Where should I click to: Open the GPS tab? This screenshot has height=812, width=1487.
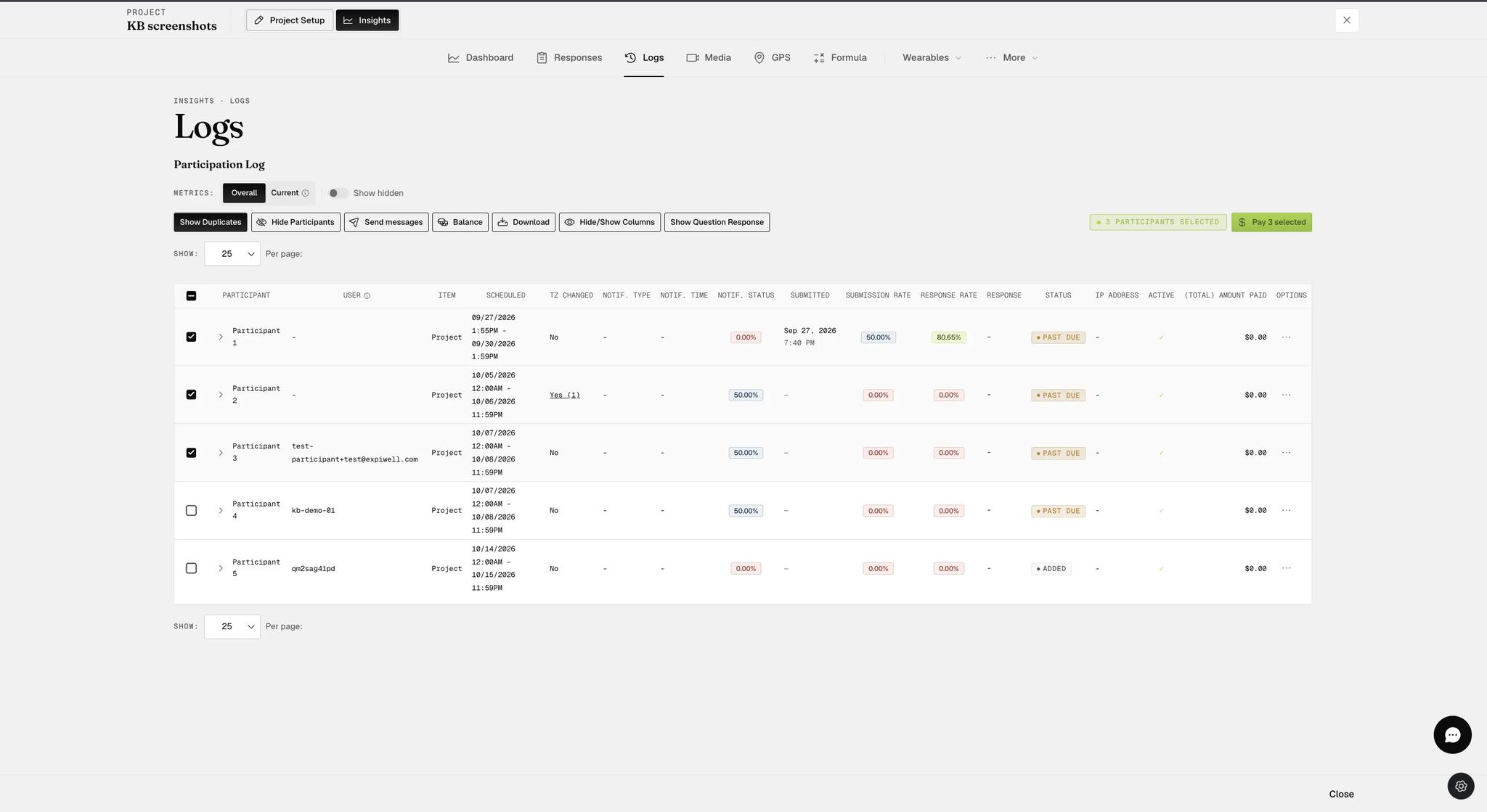[772, 57]
